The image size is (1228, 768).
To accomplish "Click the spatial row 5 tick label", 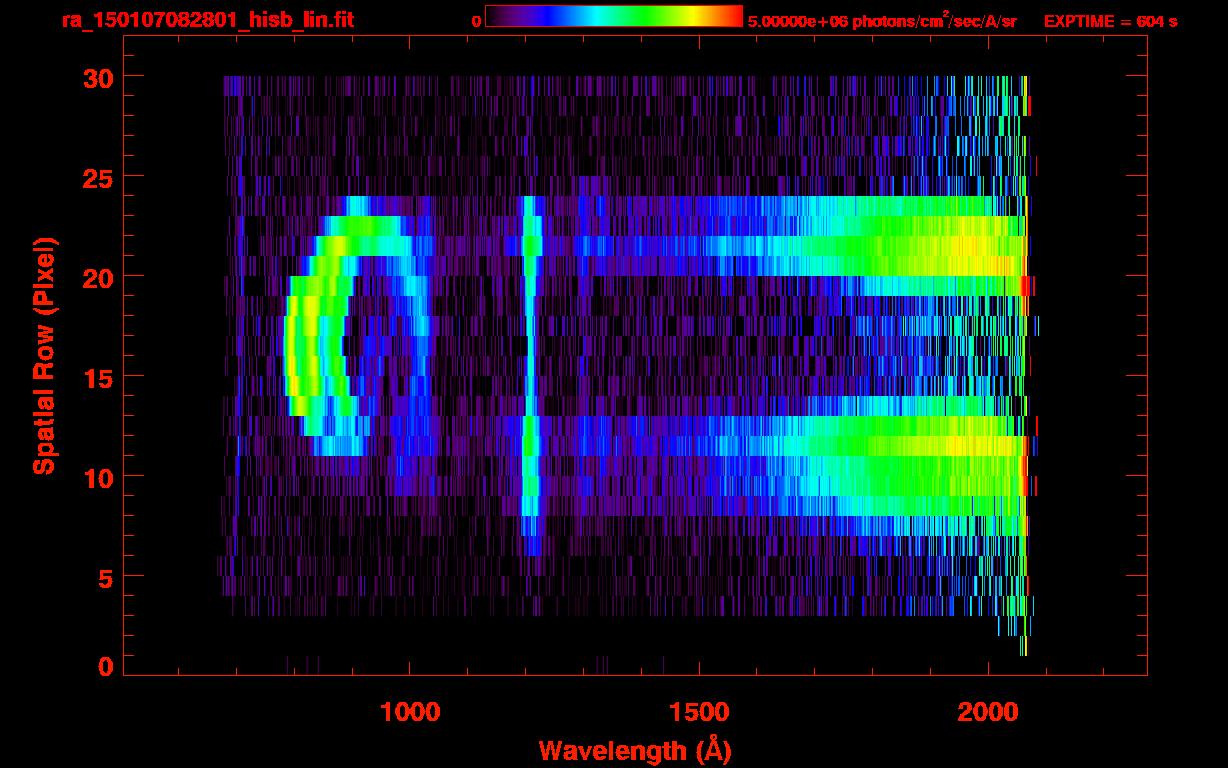I will 106,577.
